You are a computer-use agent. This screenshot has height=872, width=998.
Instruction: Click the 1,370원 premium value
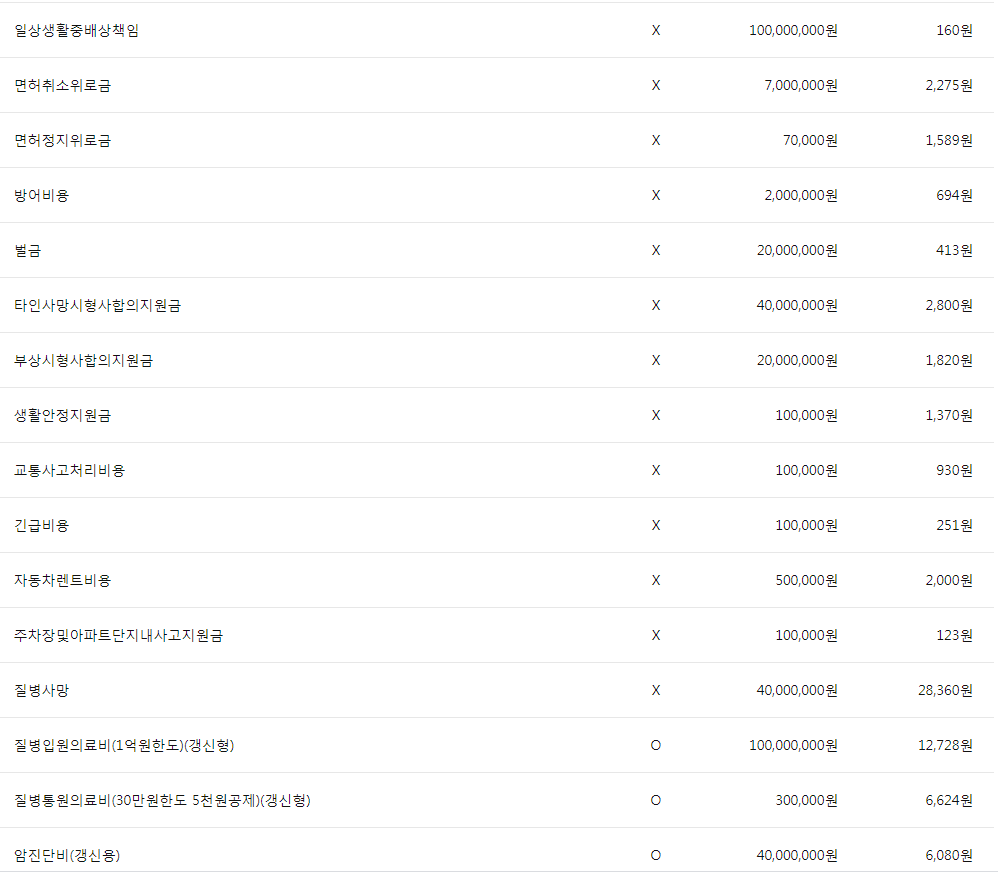pos(949,416)
